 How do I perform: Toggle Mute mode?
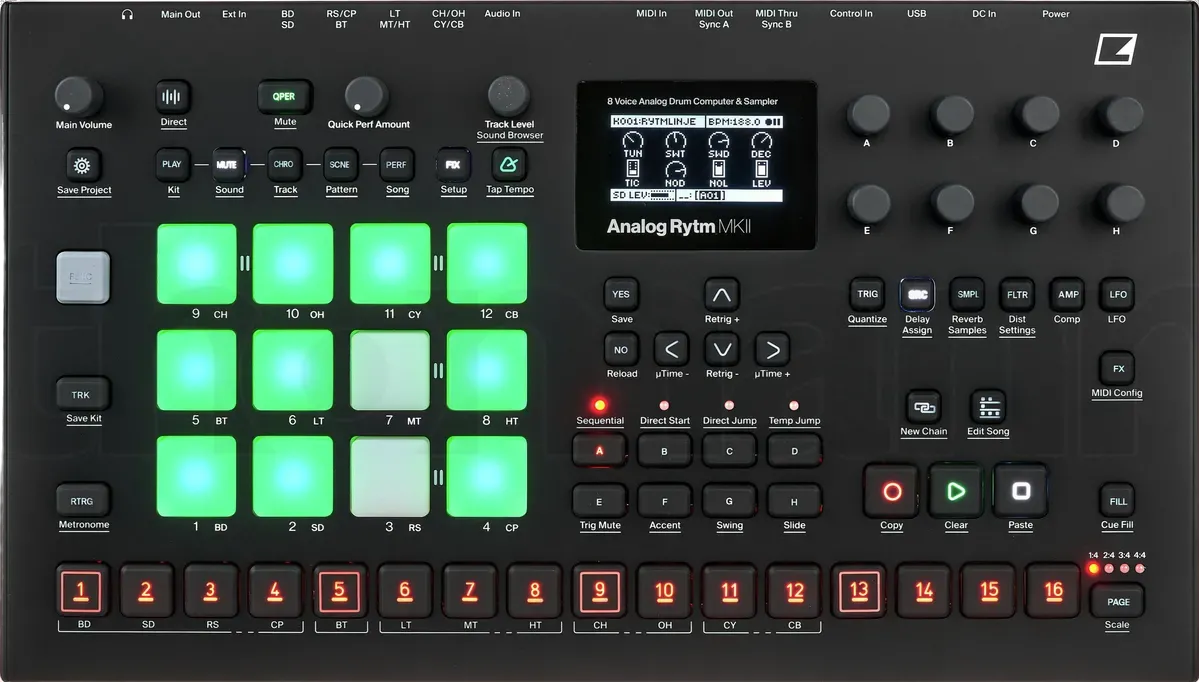point(284,95)
